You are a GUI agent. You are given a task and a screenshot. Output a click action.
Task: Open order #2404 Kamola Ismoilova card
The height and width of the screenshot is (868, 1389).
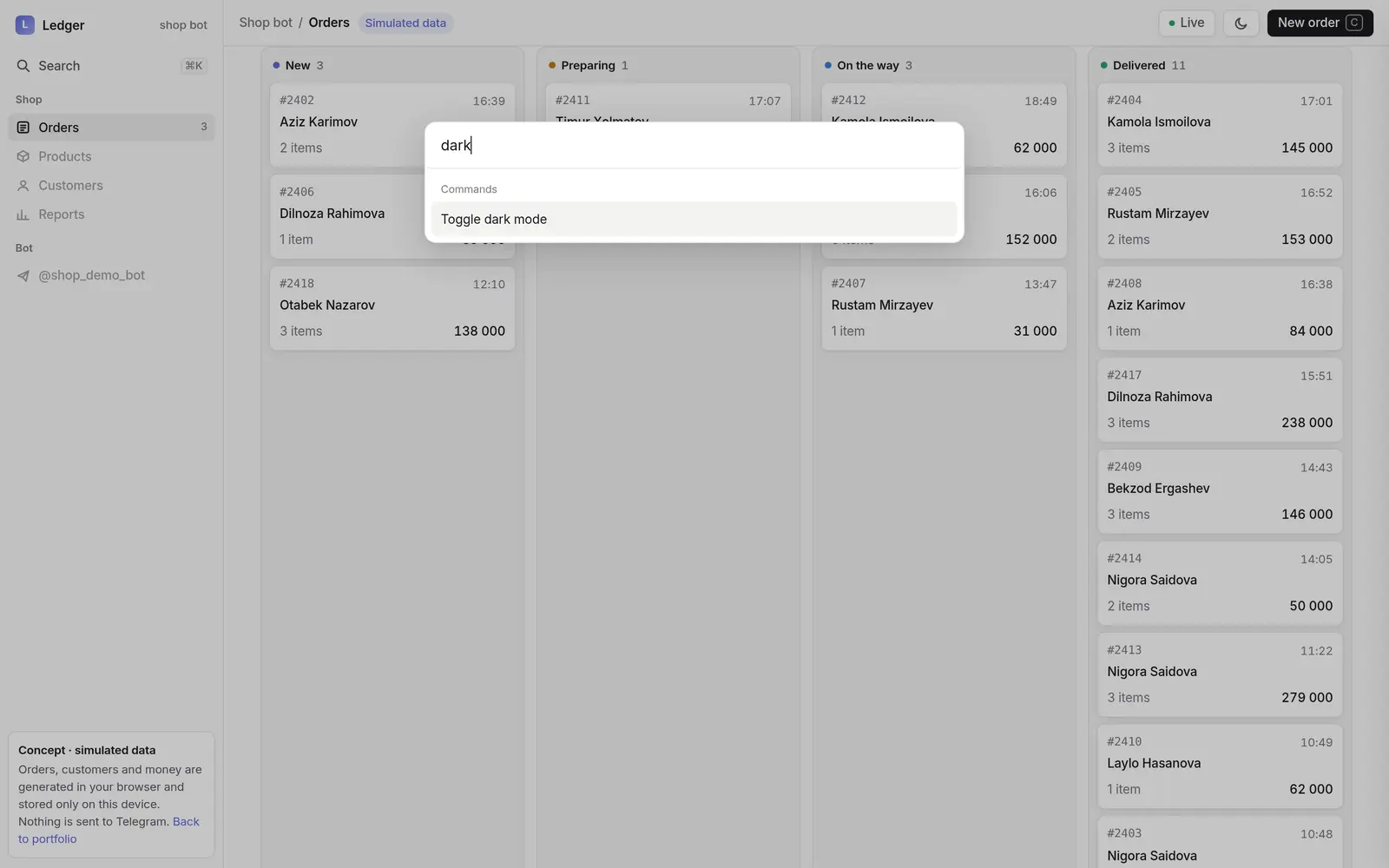pos(1220,125)
